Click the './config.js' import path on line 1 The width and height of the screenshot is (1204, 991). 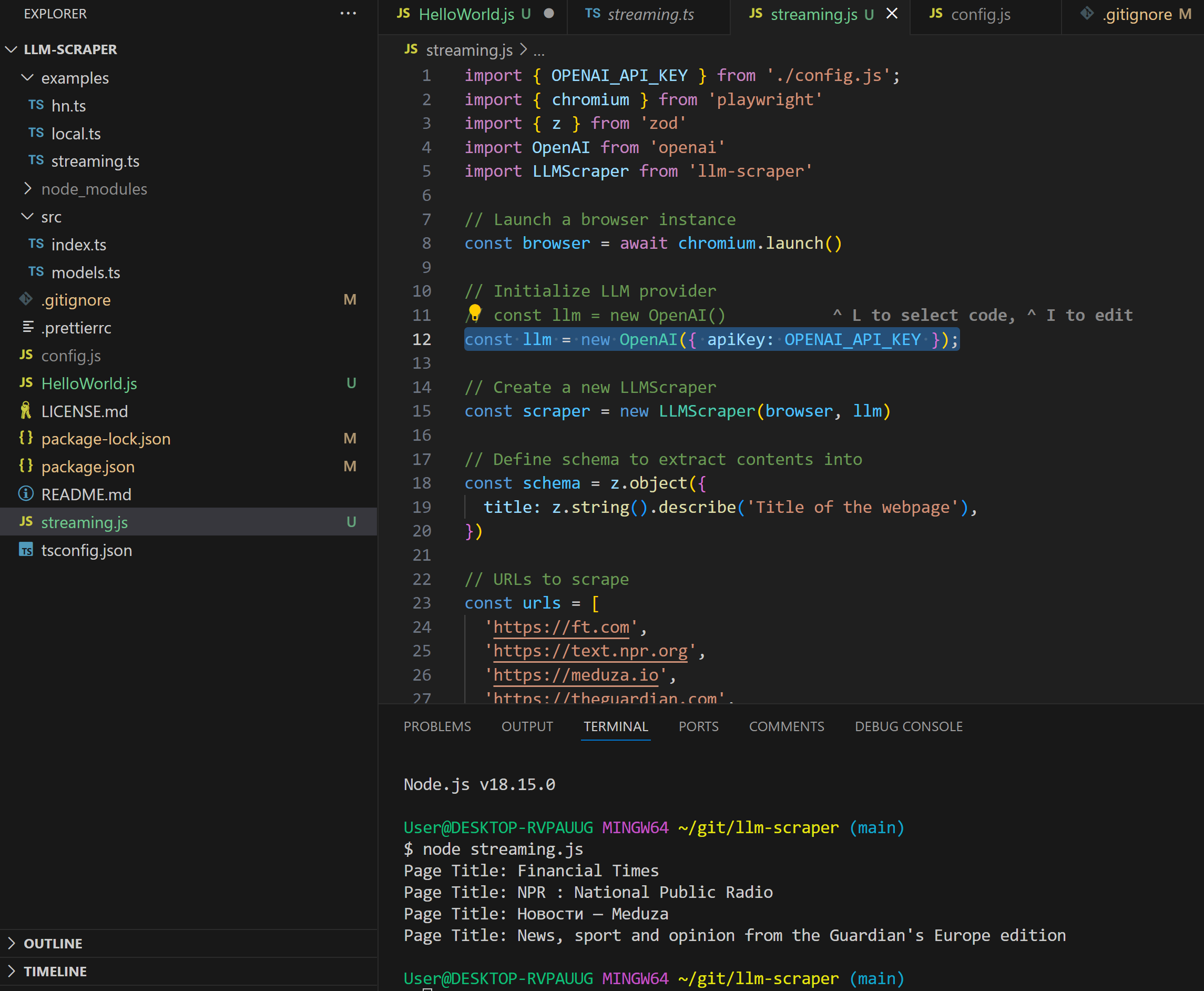828,75
